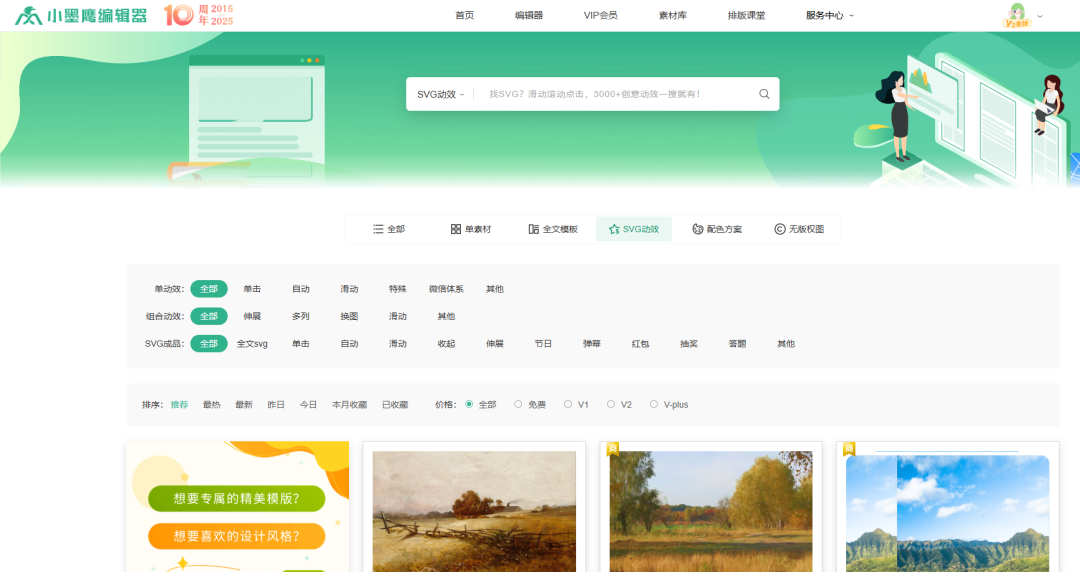1080x572 pixels.
Task: Sort by 本月收藏
Action: [349, 405]
